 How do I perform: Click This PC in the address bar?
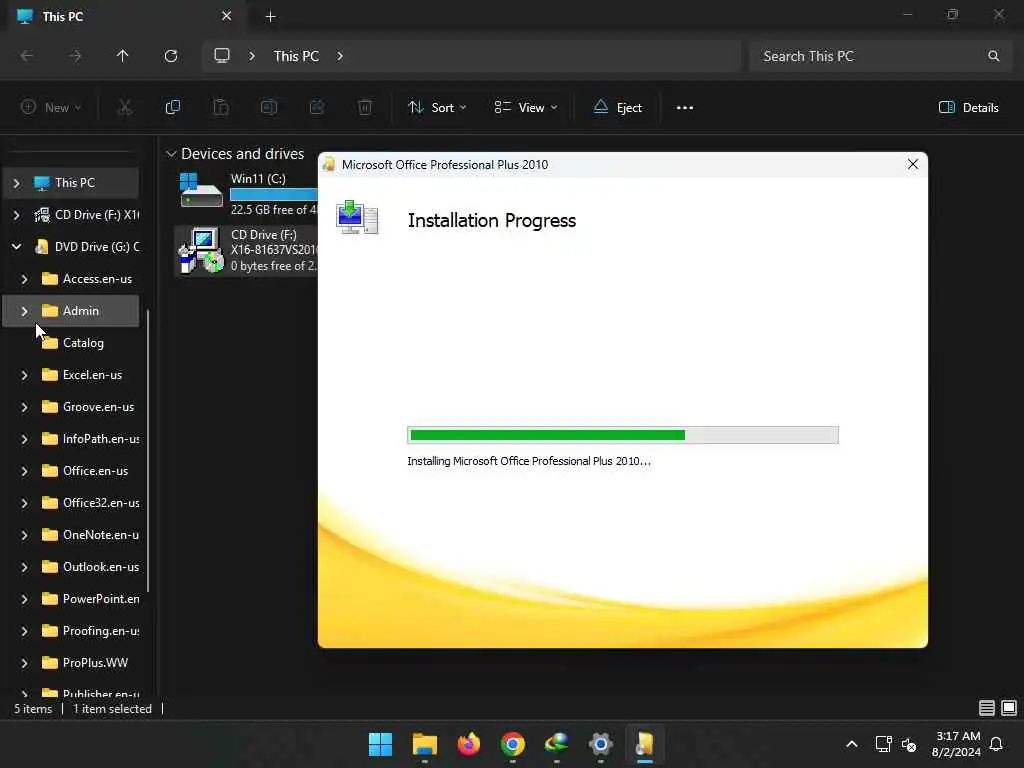(x=296, y=56)
